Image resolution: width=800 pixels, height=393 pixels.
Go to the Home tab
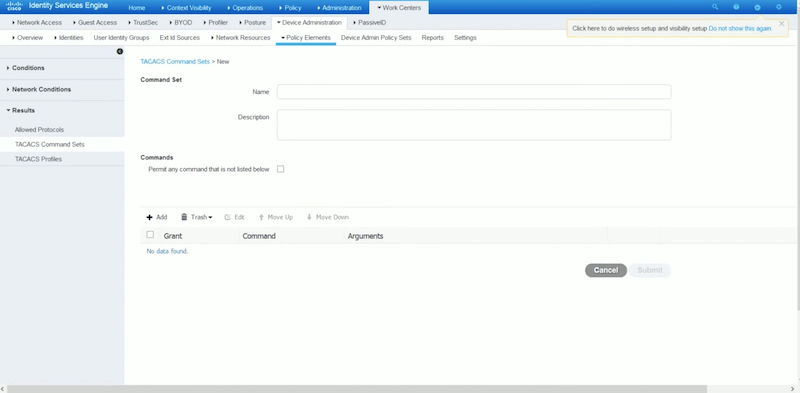137,8
